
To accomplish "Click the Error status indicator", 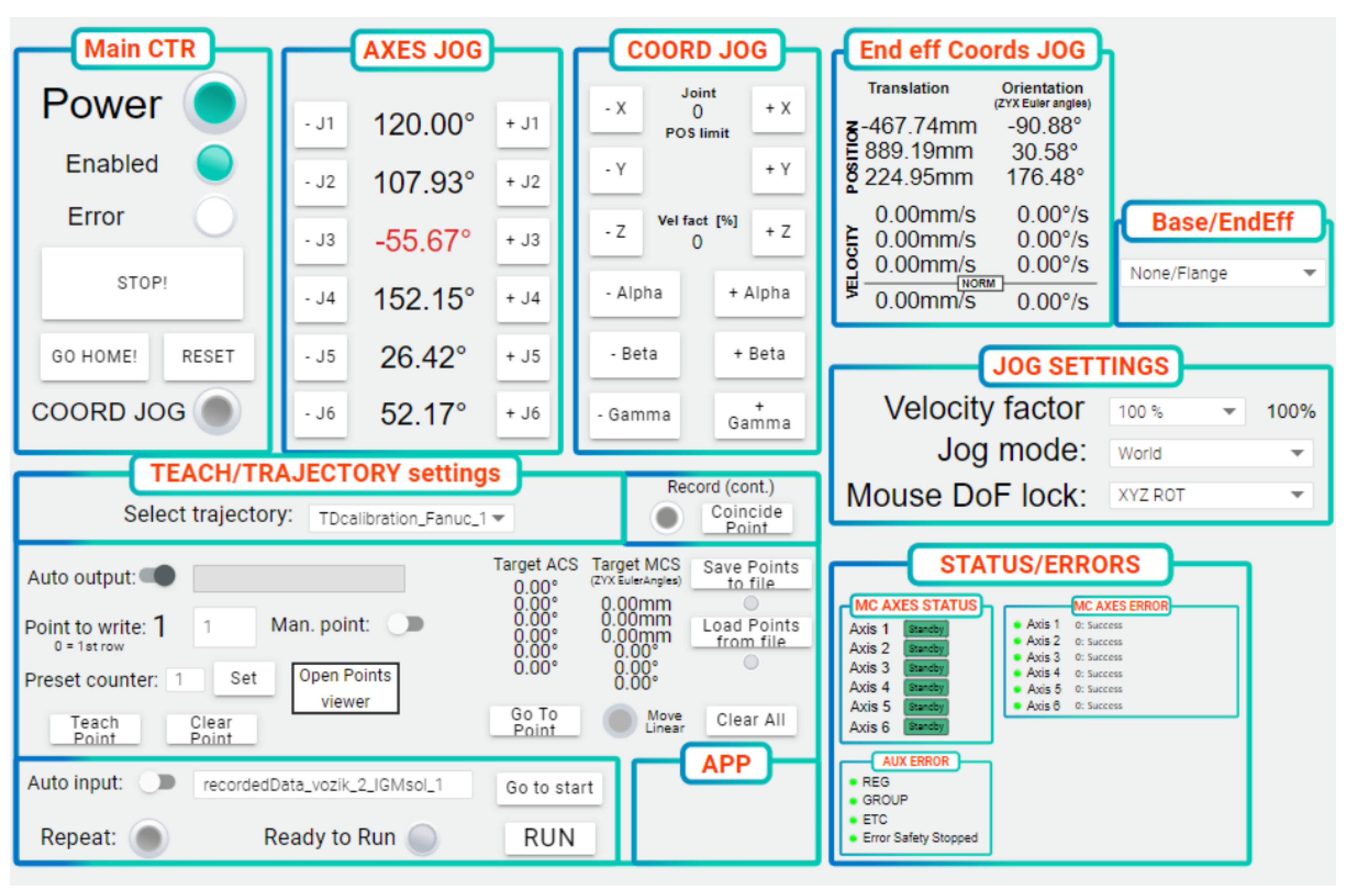I will [214, 217].
